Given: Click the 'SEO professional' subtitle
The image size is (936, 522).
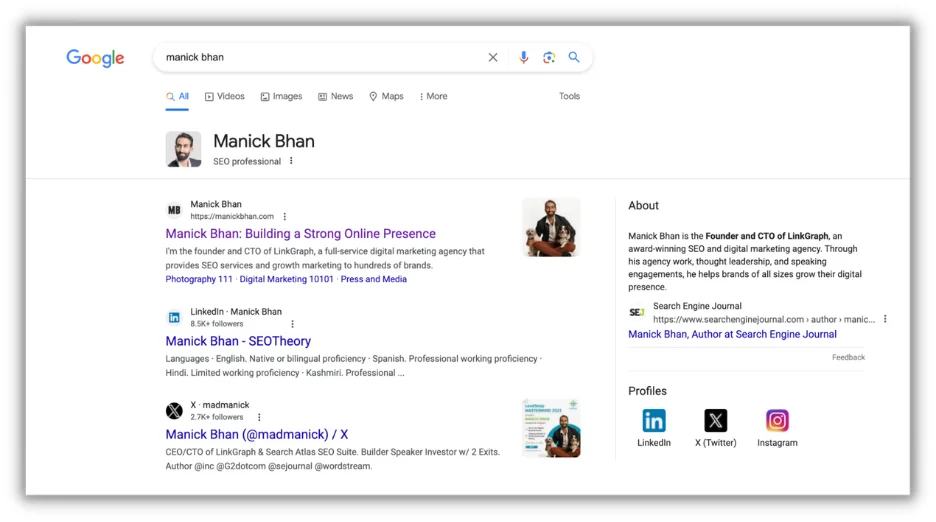Looking at the screenshot, I should click(x=247, y=161).
